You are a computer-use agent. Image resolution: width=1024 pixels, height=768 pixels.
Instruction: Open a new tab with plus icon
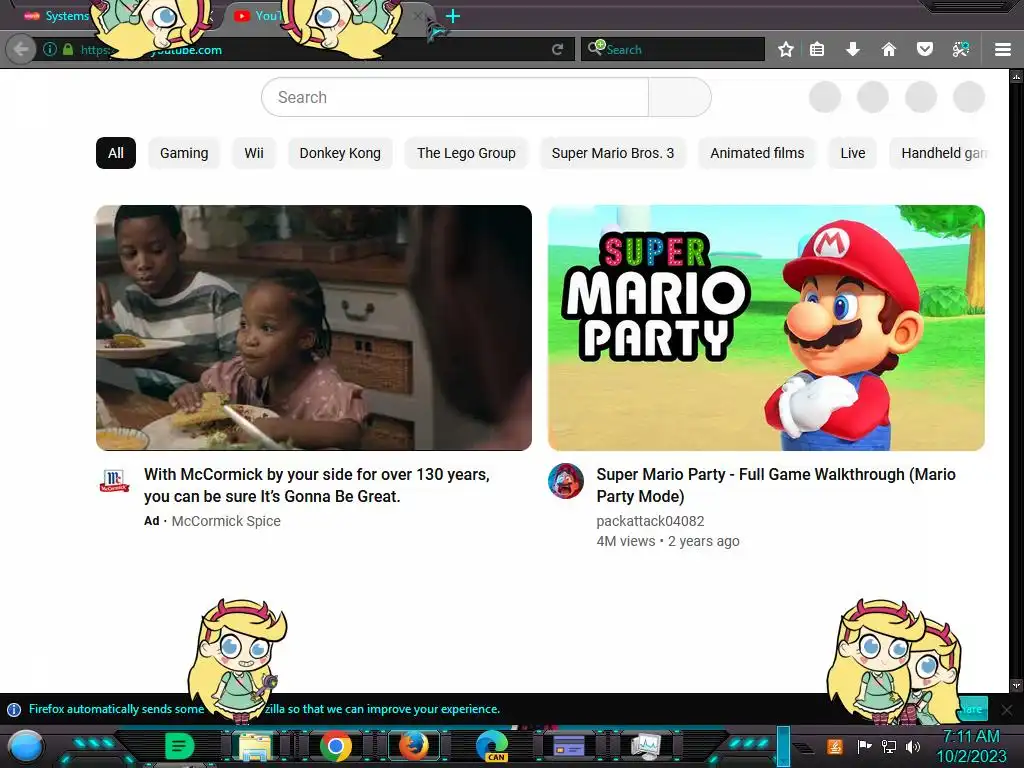click(453, 16)
